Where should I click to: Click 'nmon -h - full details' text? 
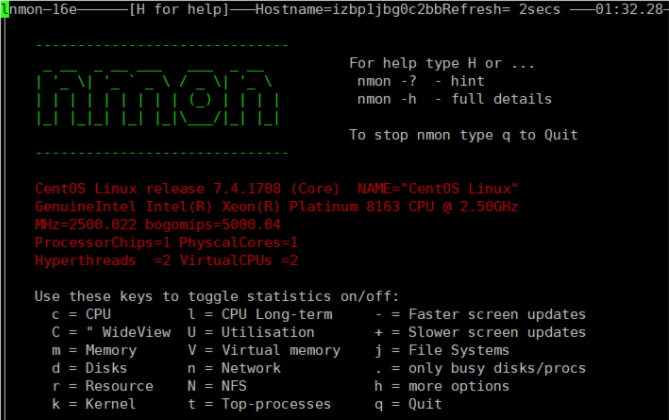[x=453, y=99]
